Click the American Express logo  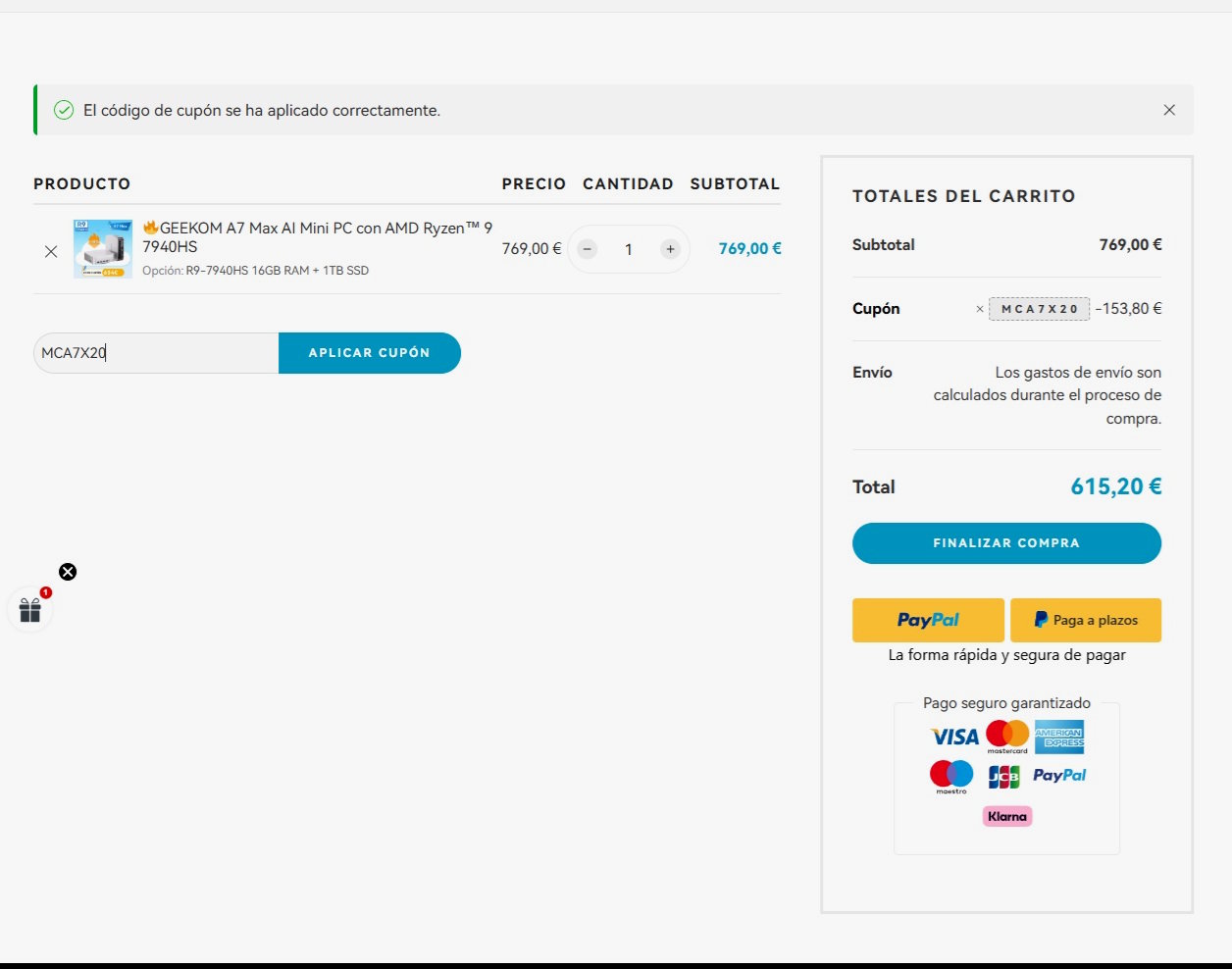1059,737
